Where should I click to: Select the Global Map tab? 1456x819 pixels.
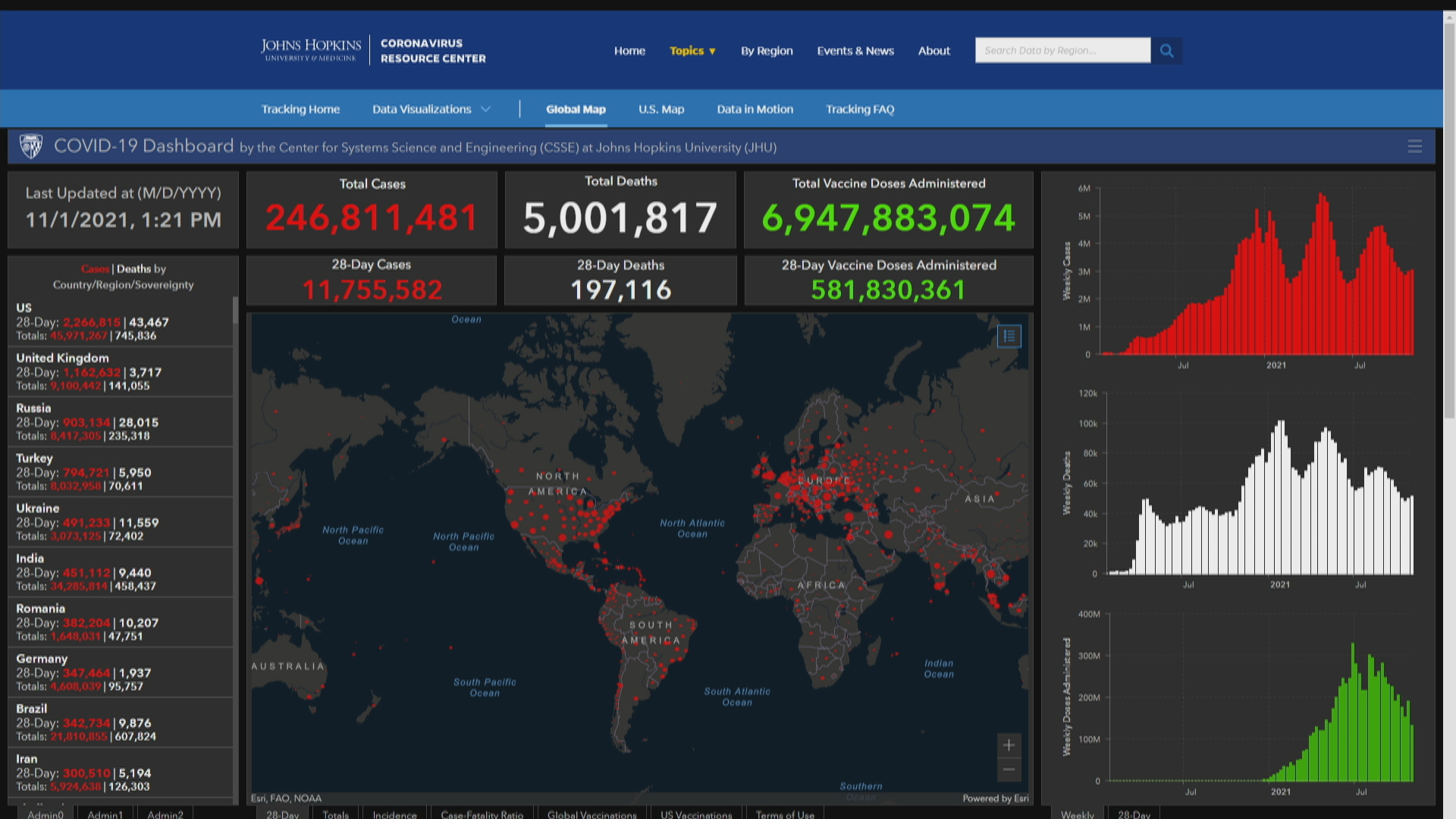(x=576, y=109)
